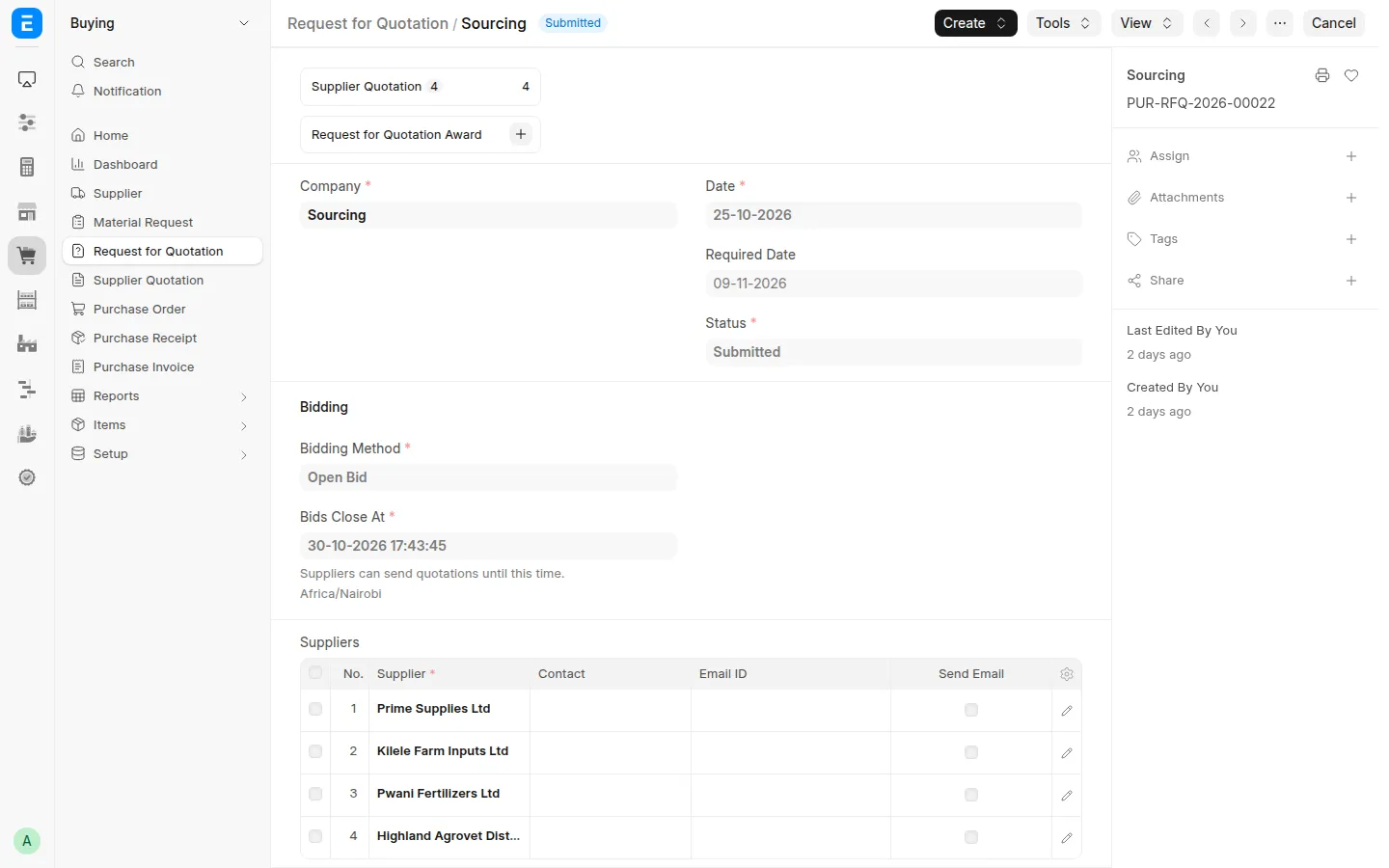Image resolution: width=1389 pixels, height=868 pixels.
Task: Open Home in sidebar
Action: [x=162, y=136]
